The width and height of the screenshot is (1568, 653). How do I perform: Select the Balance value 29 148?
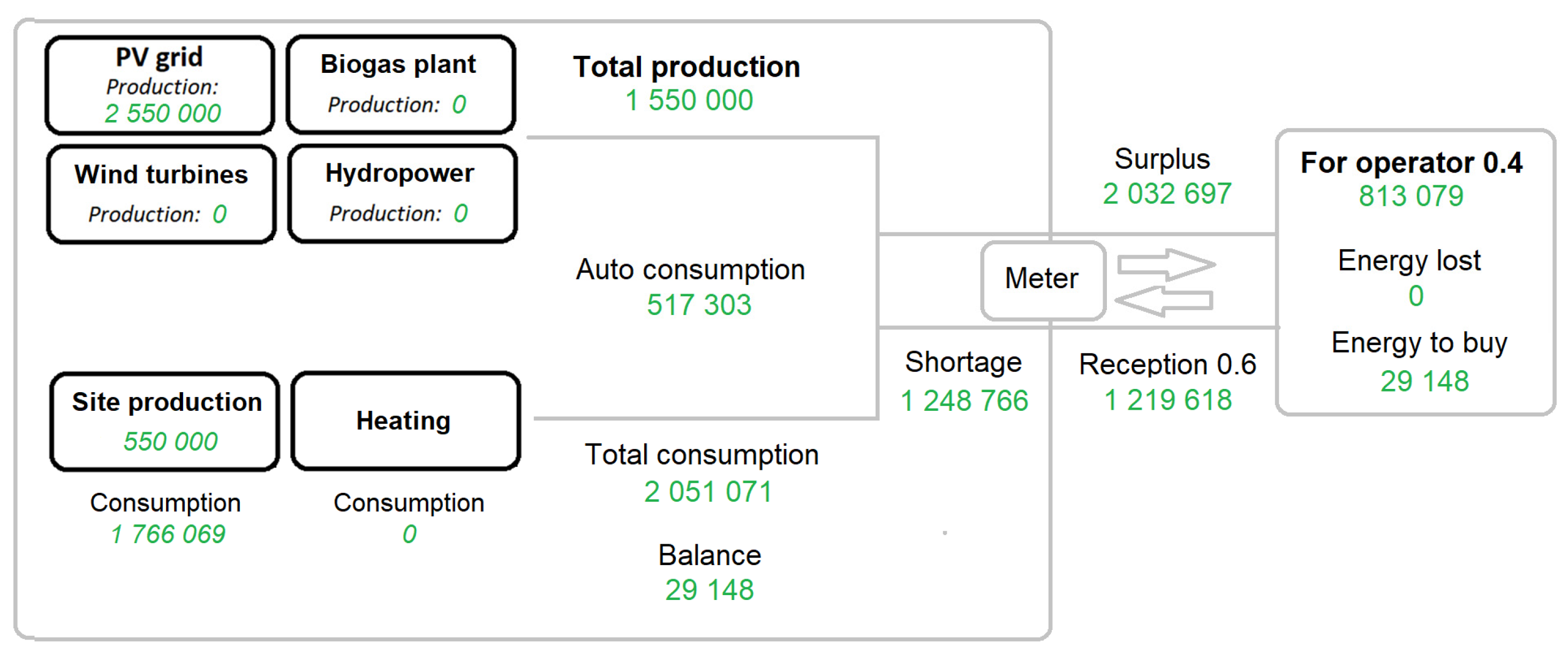709,590
